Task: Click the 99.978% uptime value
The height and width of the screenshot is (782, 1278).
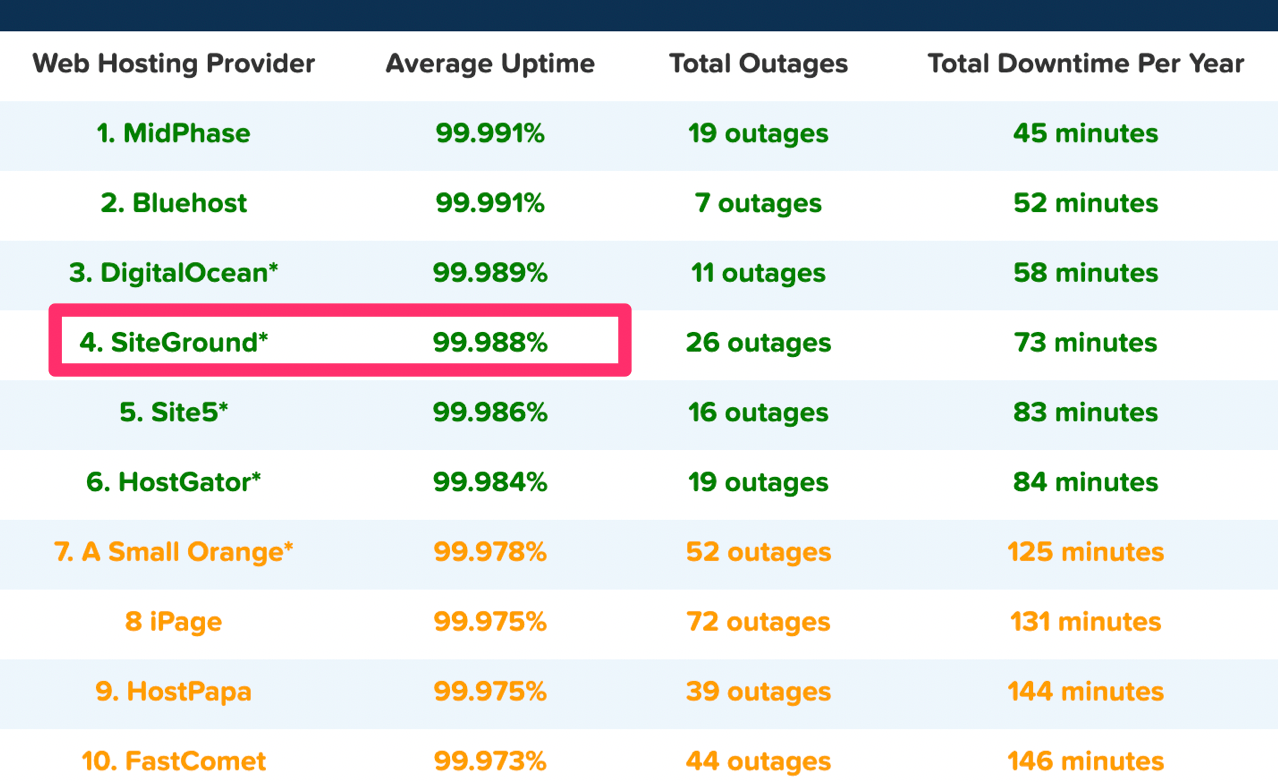Action: pos(490,552)
